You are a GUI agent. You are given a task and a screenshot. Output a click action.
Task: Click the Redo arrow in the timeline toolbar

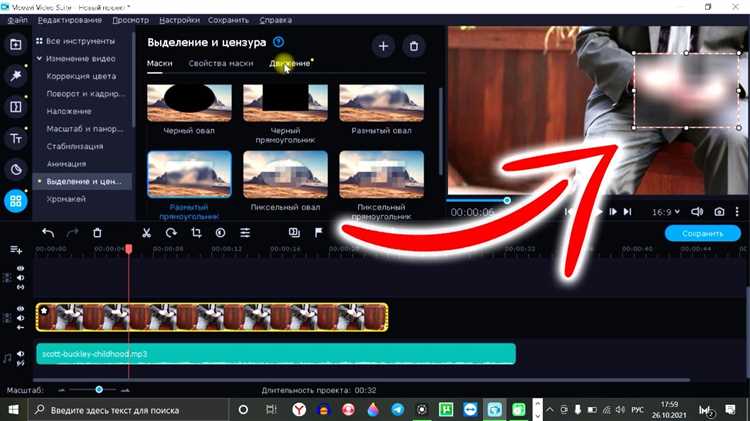click(73, 233)
